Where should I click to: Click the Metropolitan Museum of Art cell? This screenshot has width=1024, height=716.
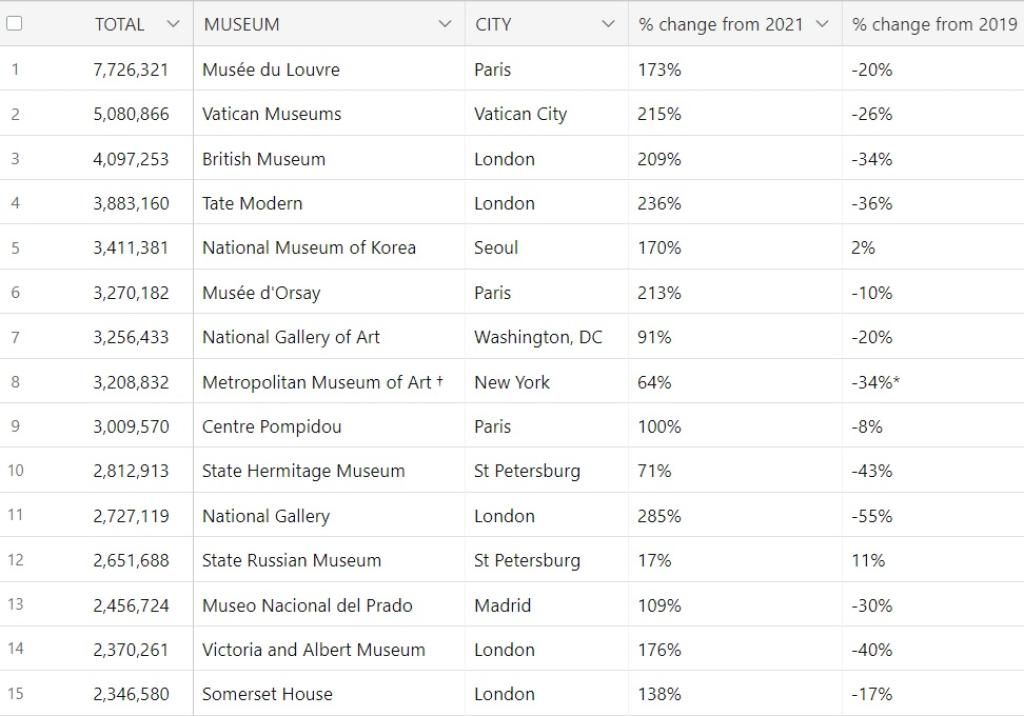pyautogui.click(x=317, y=382)
